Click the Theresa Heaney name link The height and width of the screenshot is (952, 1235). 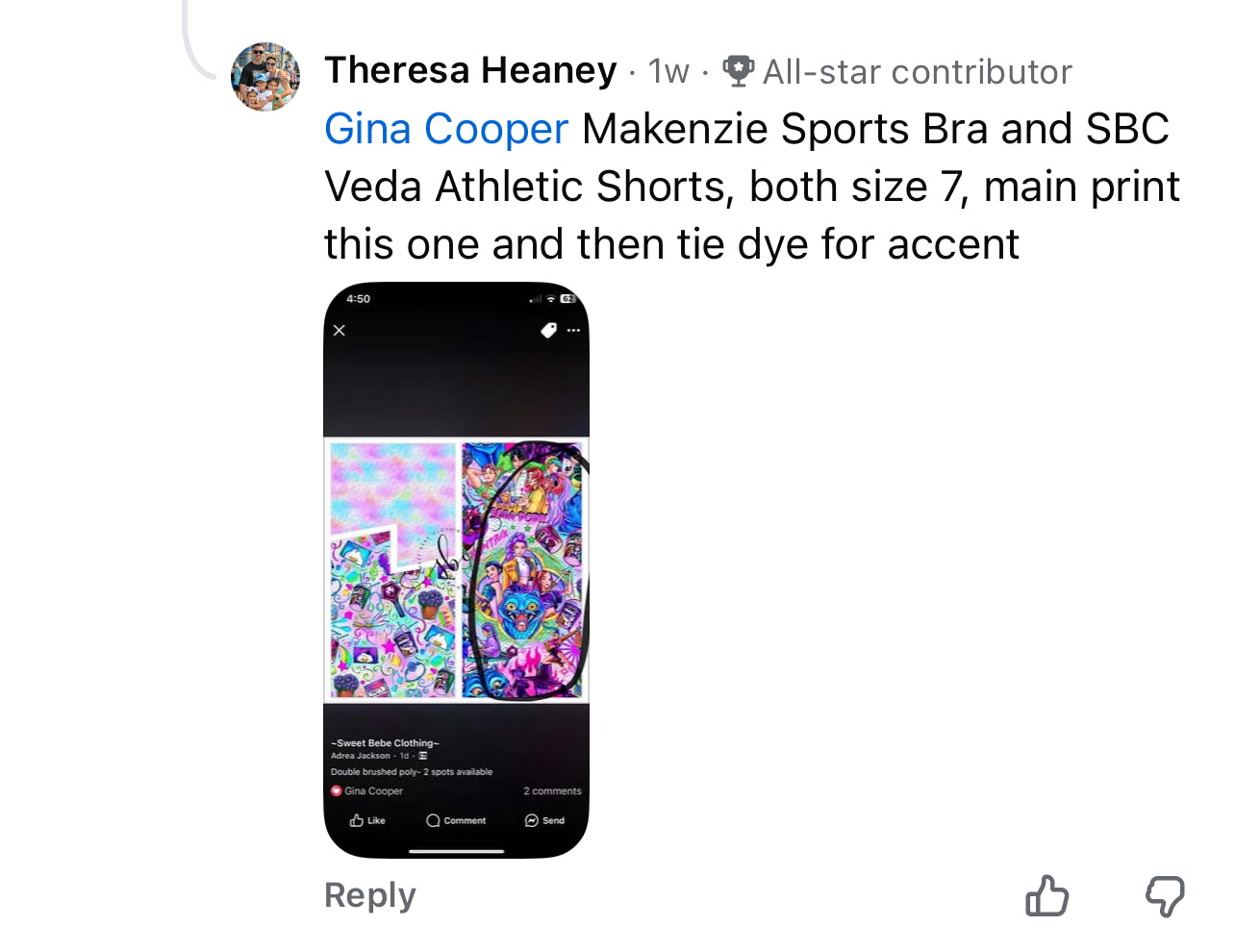point(470,70)
